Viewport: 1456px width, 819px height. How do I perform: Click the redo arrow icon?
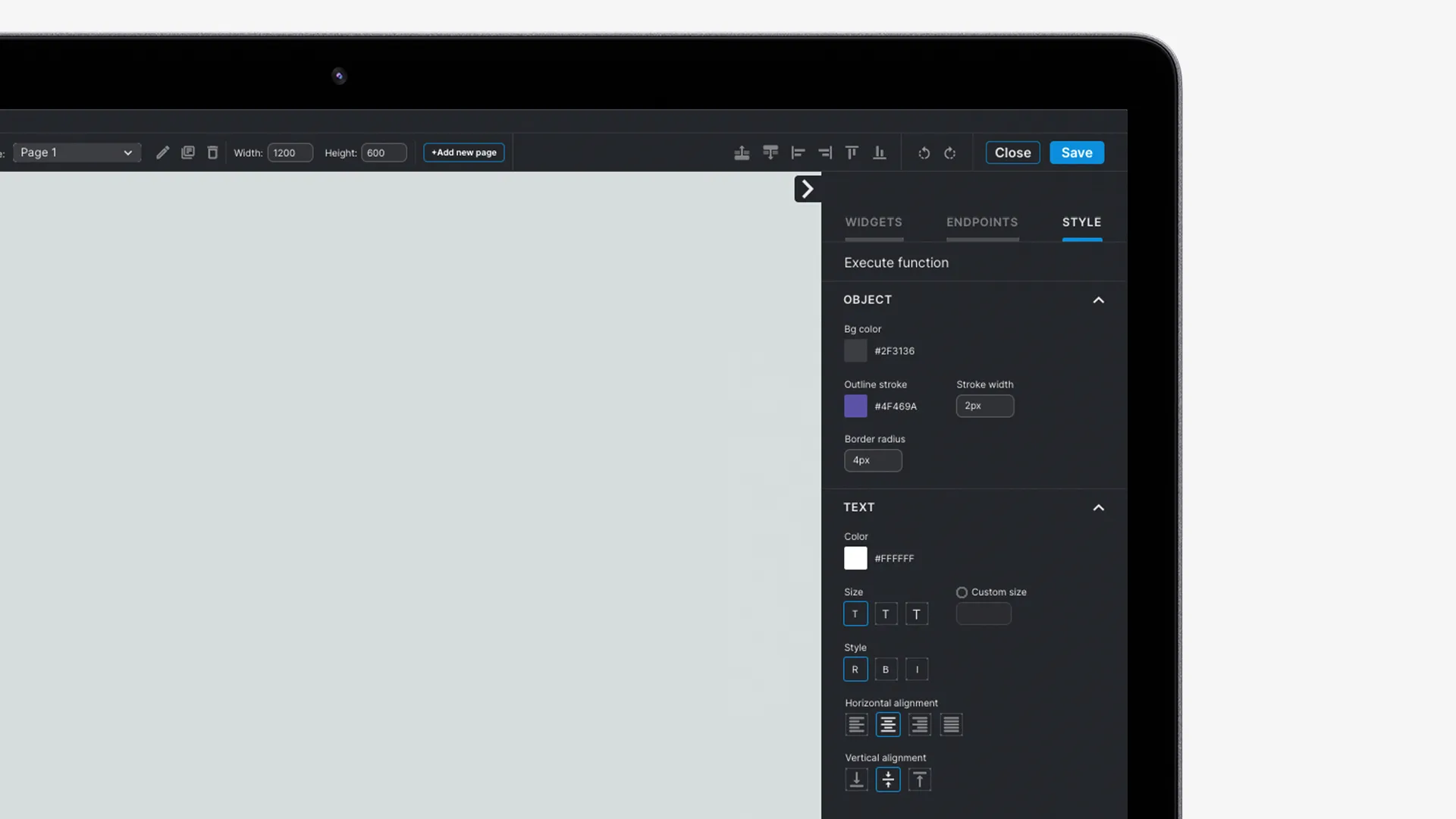949,153
